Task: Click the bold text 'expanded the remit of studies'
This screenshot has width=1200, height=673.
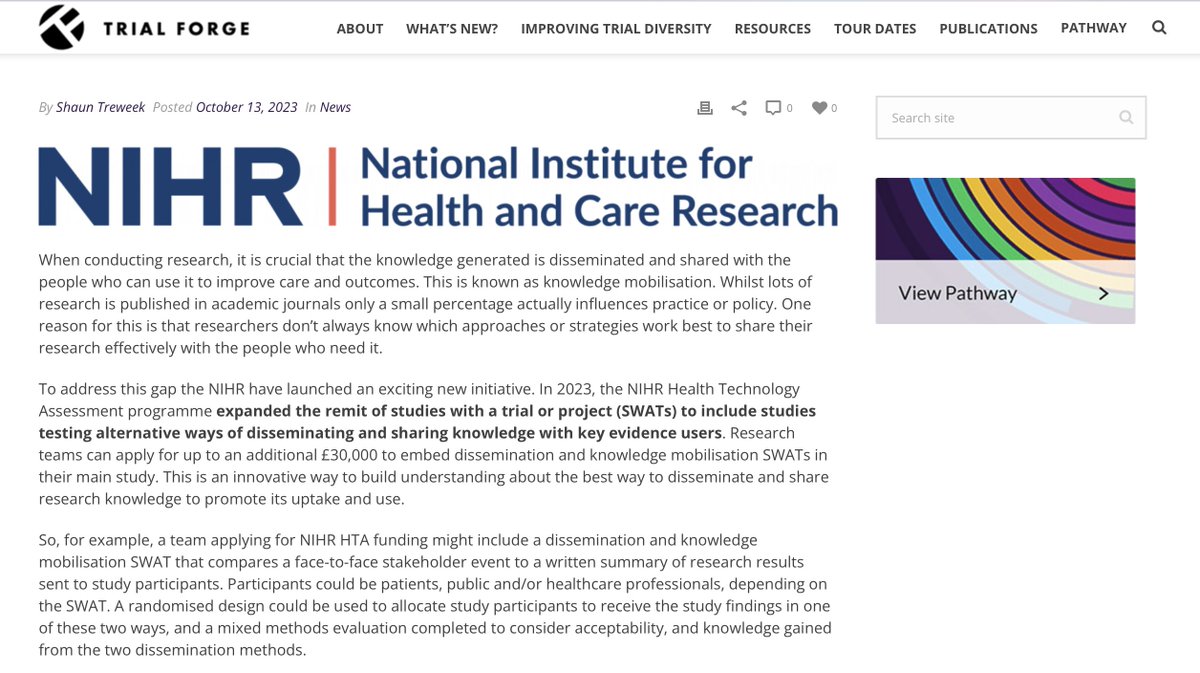Action: [x=332, y=411]
